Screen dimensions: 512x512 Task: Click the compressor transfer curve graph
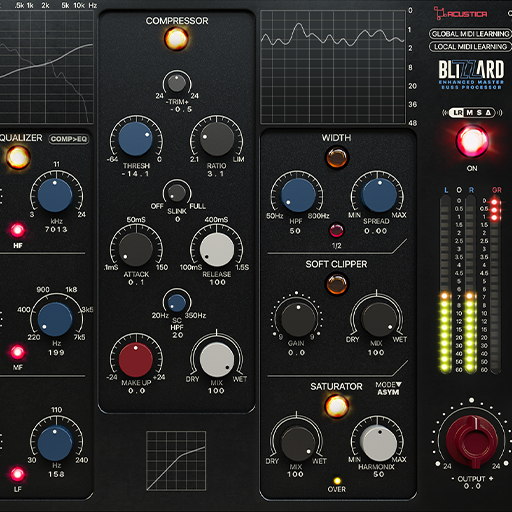click(176, 461)
